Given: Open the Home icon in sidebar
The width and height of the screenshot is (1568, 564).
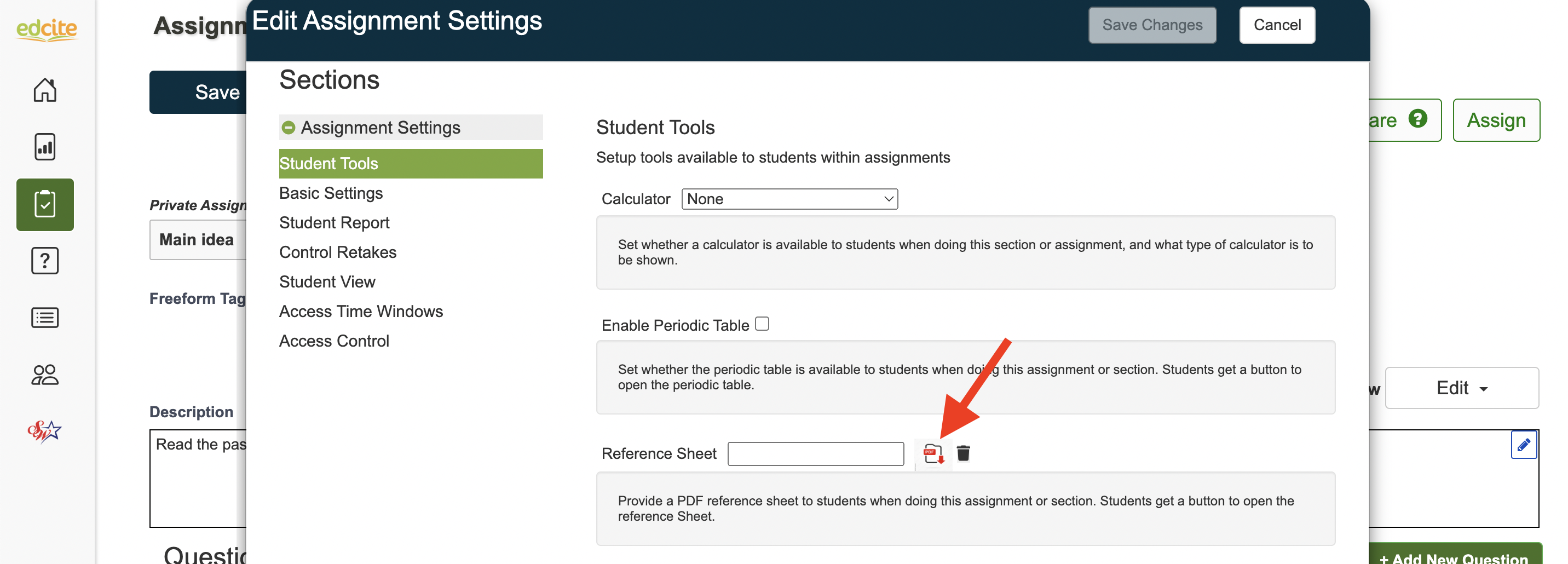Looking at the screenshot, I should (x=45, y=90).
